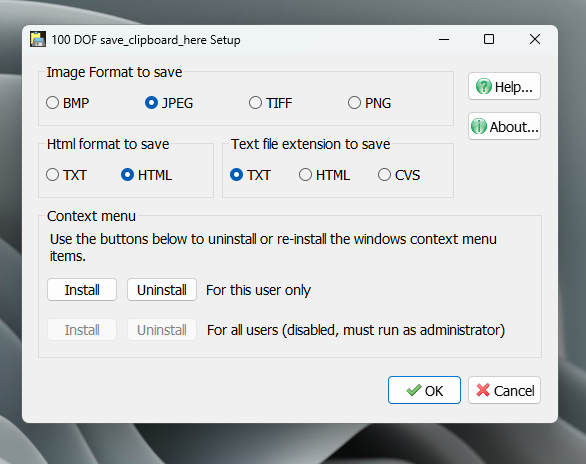Click 'Text file extension to save' label
The height and width of the screenshot is (464, 586).
311,144
